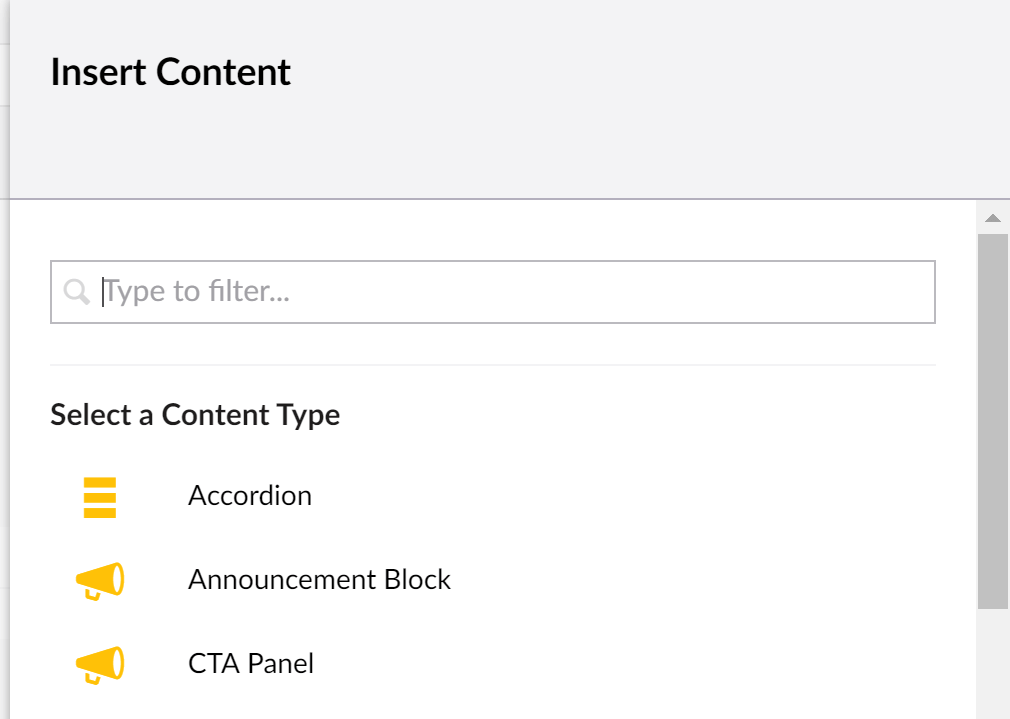Click the Insert Content dialog title
Screen dimensions: 1010x719
(x=171, y=73)
